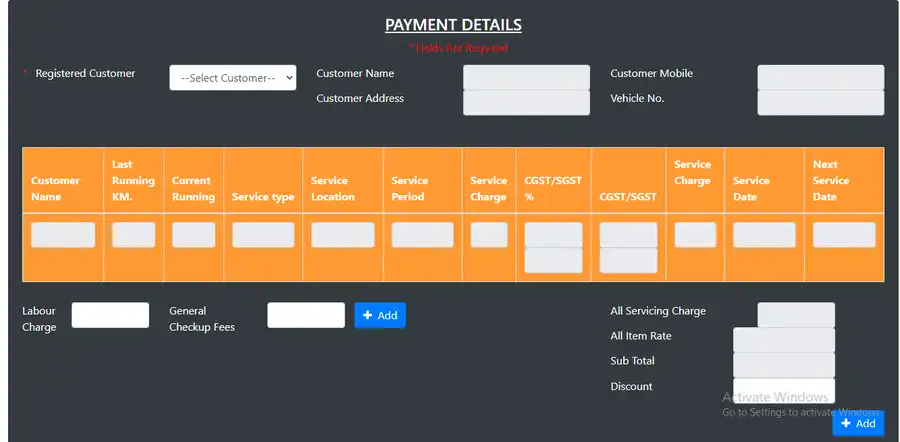Select the Service Date table input
The image size is (900, 442).
[x=764, y=235]
